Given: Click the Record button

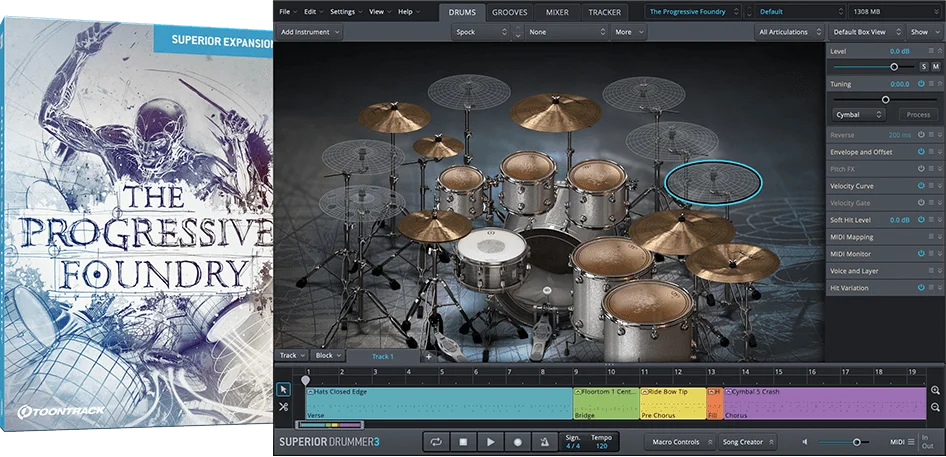Looking at the screenshot, I should click(518, 442).
